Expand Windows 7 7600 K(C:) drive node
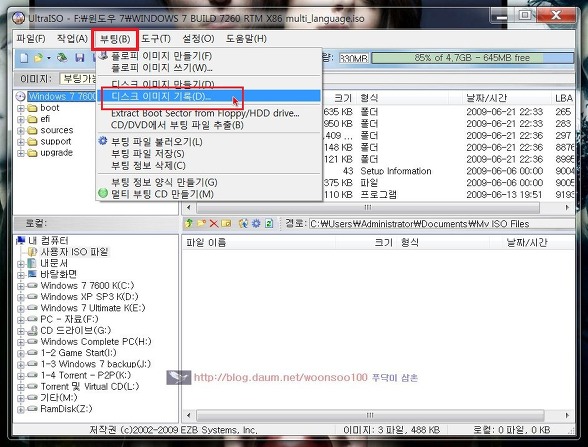 coord(21,286)
